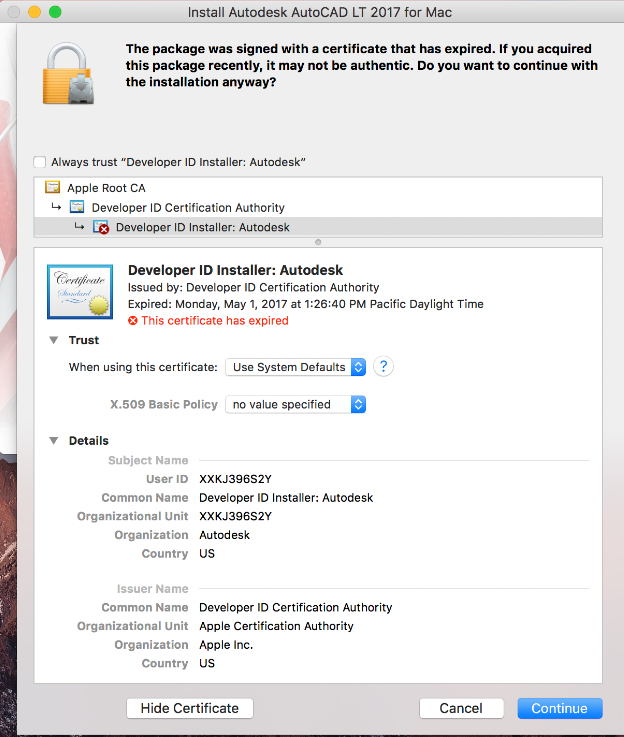Click the expired Autodesk certificate icon in tree
This screenshot has width=624, height=737.
(101, 227)
